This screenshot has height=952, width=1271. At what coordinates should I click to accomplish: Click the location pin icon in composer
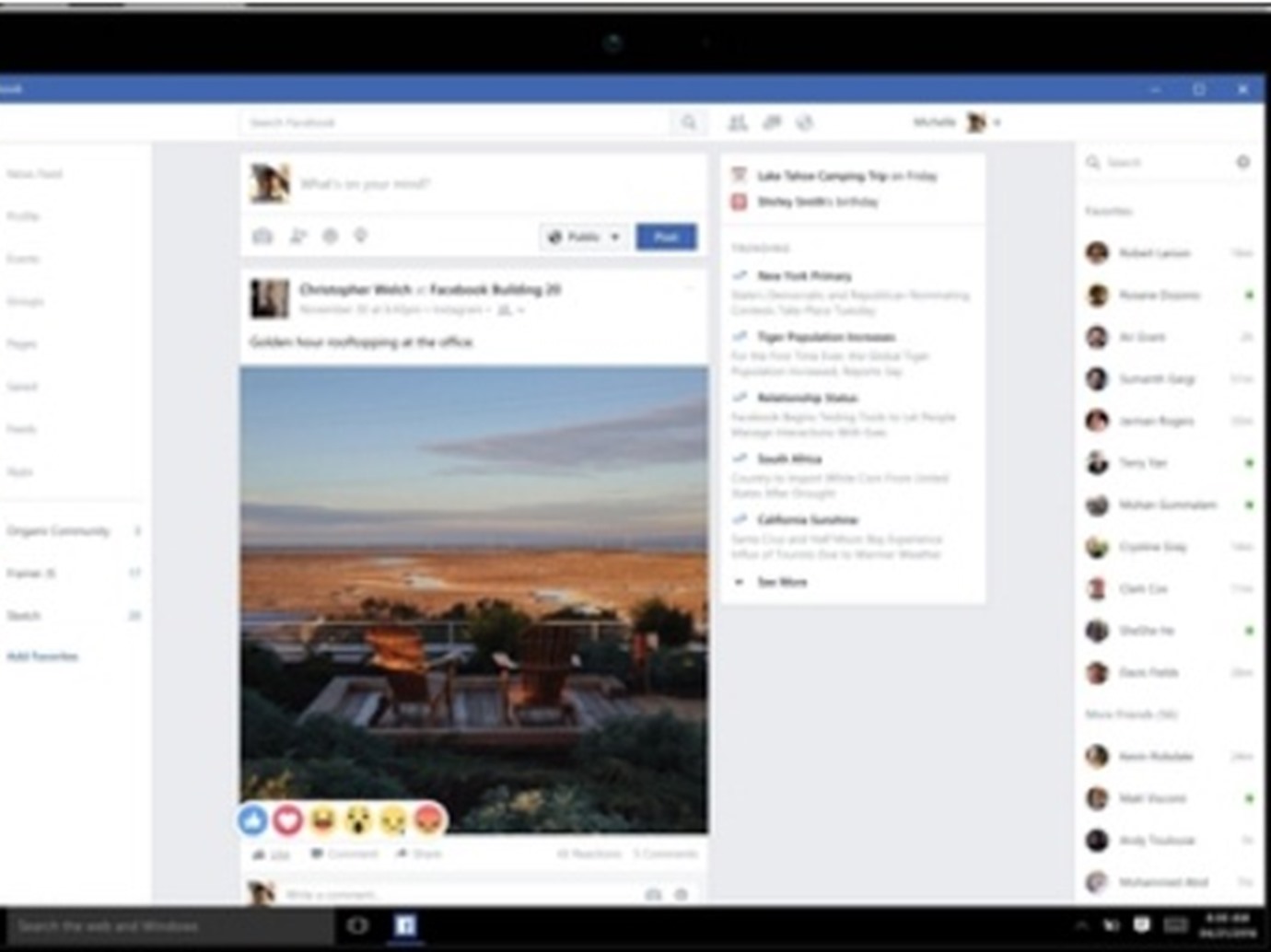[x=361, y=237]
